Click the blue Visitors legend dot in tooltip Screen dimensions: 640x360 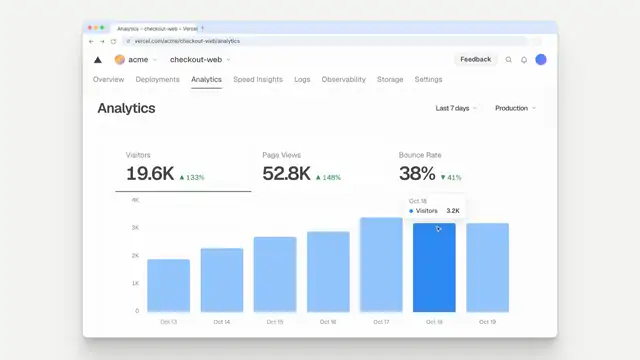click(411, 211)
